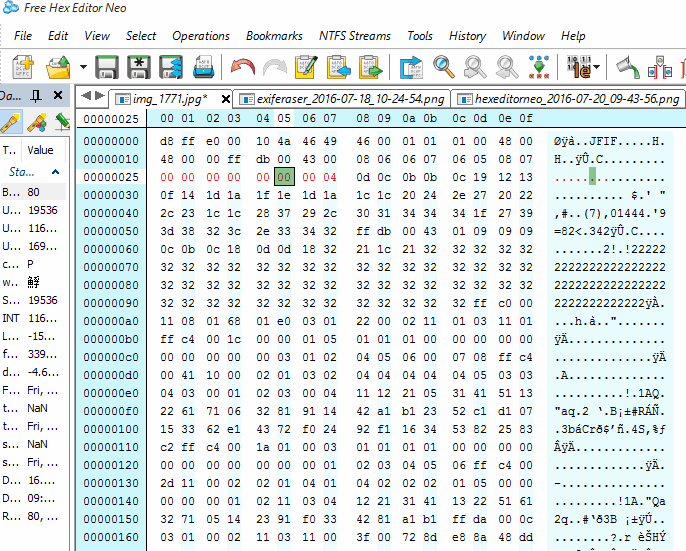
Task: Click the colored flashlight icon in Data Inspector
Action: pos(37,123)
